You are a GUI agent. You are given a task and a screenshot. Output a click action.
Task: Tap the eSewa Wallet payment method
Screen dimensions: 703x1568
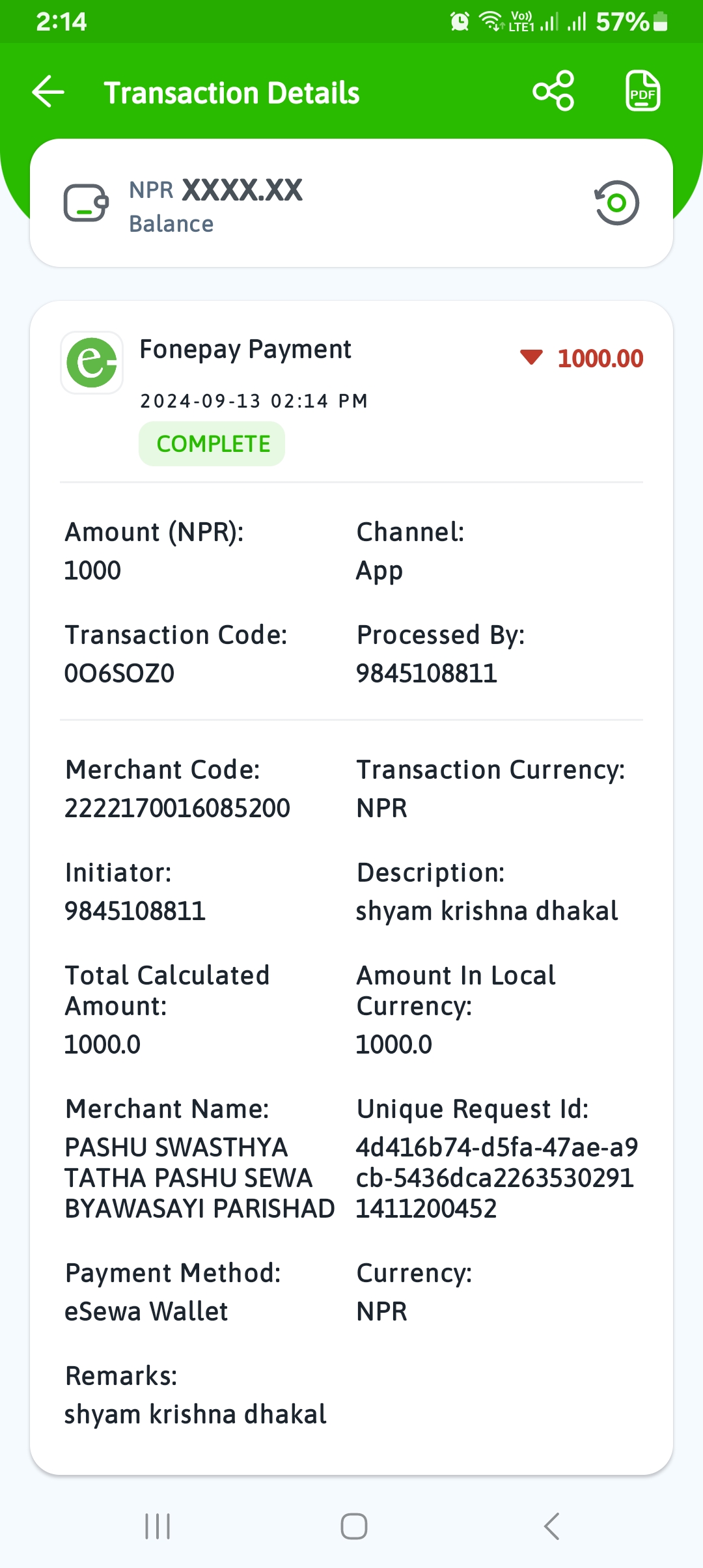tap(146, 1311)
